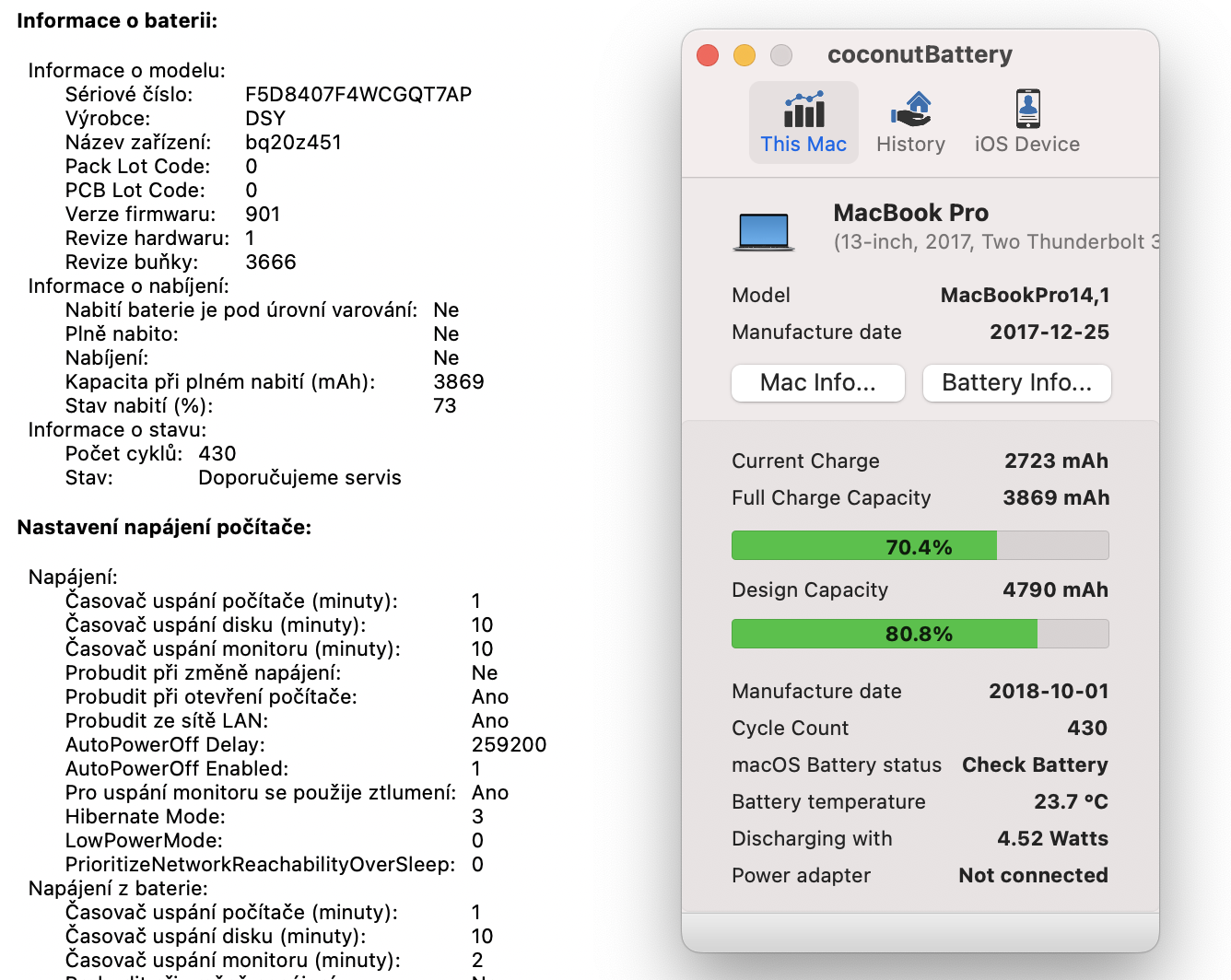Click the macOS Battery status label
The height and width of the screenshot is (980, 1231).
coord(837,765)
